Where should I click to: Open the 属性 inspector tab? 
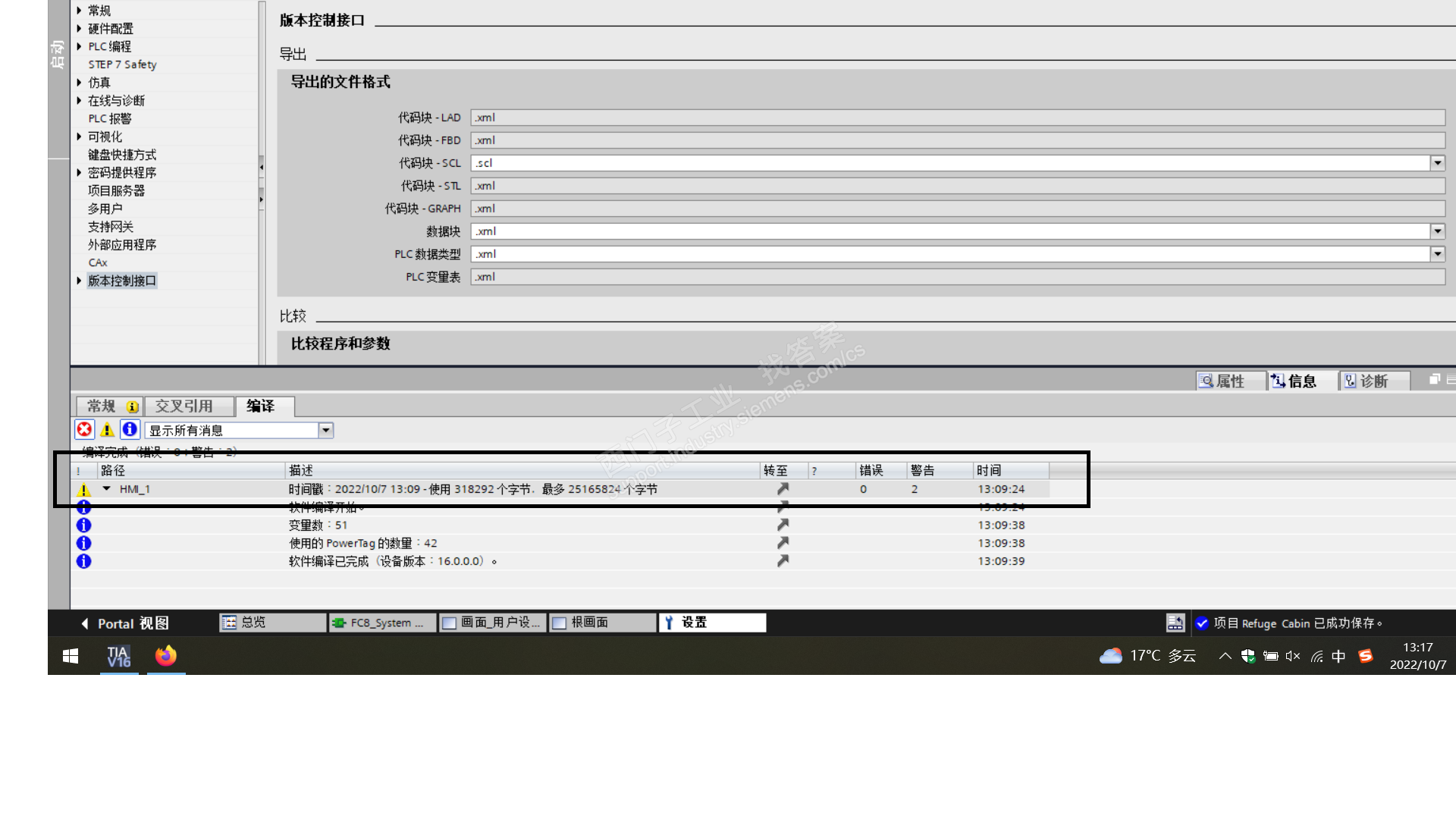pos(1228,381)
